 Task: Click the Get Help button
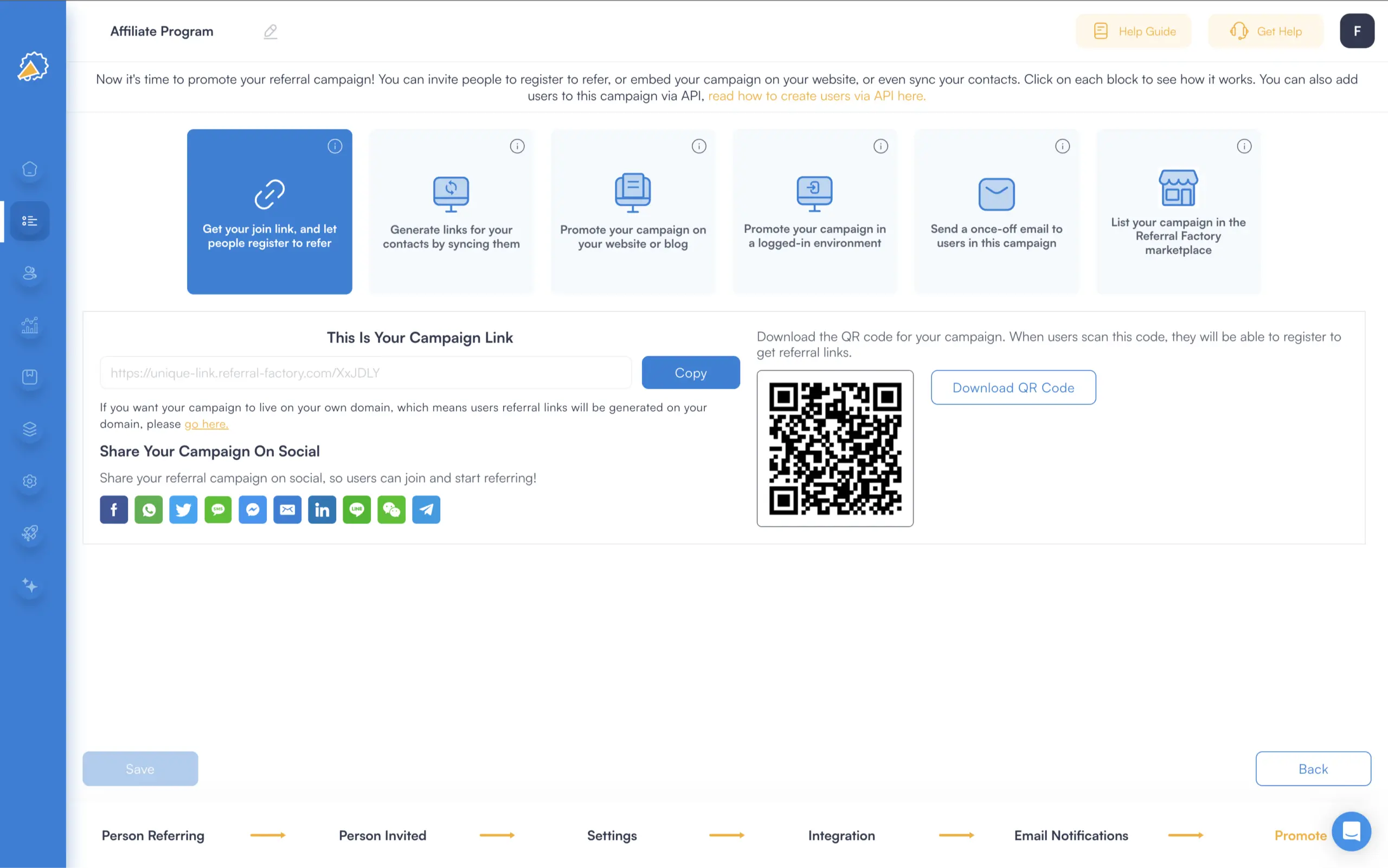click(x=1265, y=31)
